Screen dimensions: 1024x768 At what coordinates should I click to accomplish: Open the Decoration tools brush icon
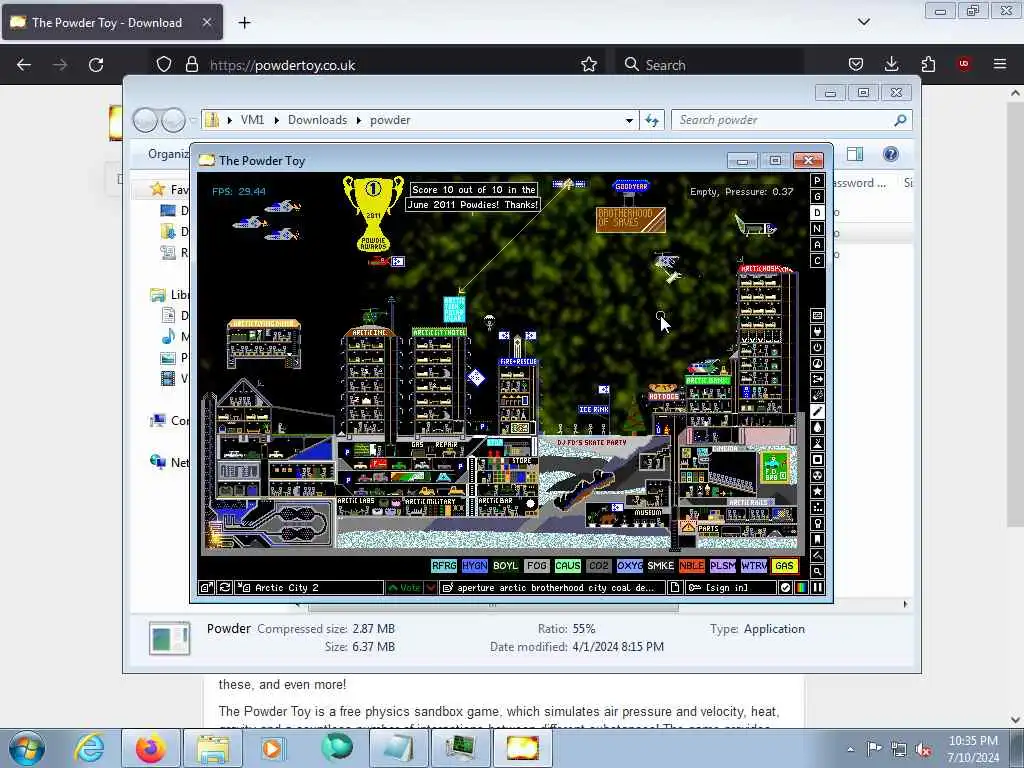(x=817, y=555)
